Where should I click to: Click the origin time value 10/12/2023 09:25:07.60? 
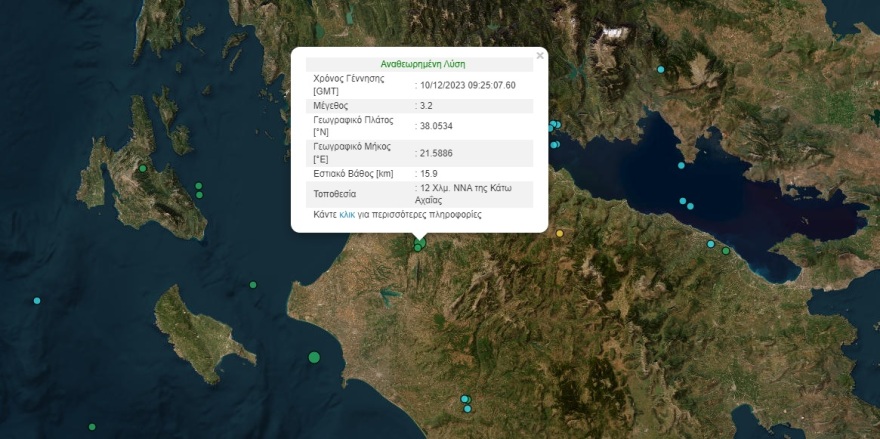pos(468,85)
